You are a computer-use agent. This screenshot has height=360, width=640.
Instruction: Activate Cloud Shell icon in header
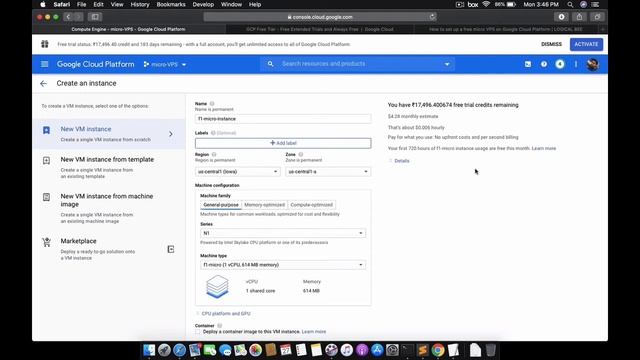pyautogui.click(x=528, y=64)
